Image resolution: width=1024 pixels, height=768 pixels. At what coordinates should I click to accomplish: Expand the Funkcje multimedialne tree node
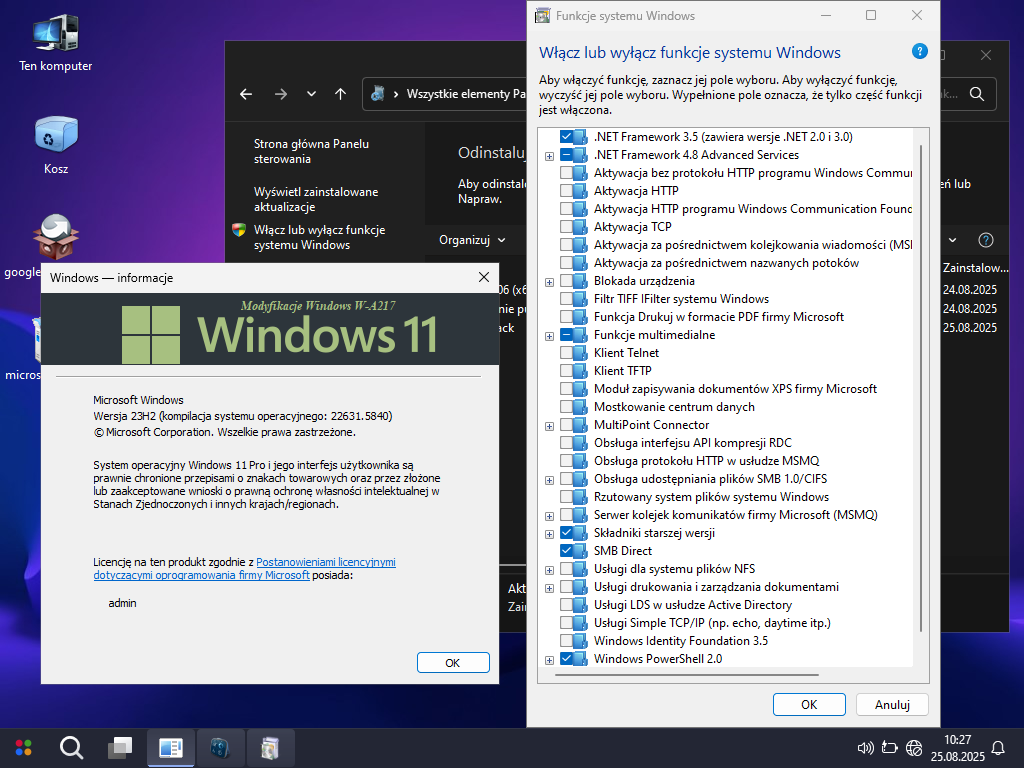[549, 336]
